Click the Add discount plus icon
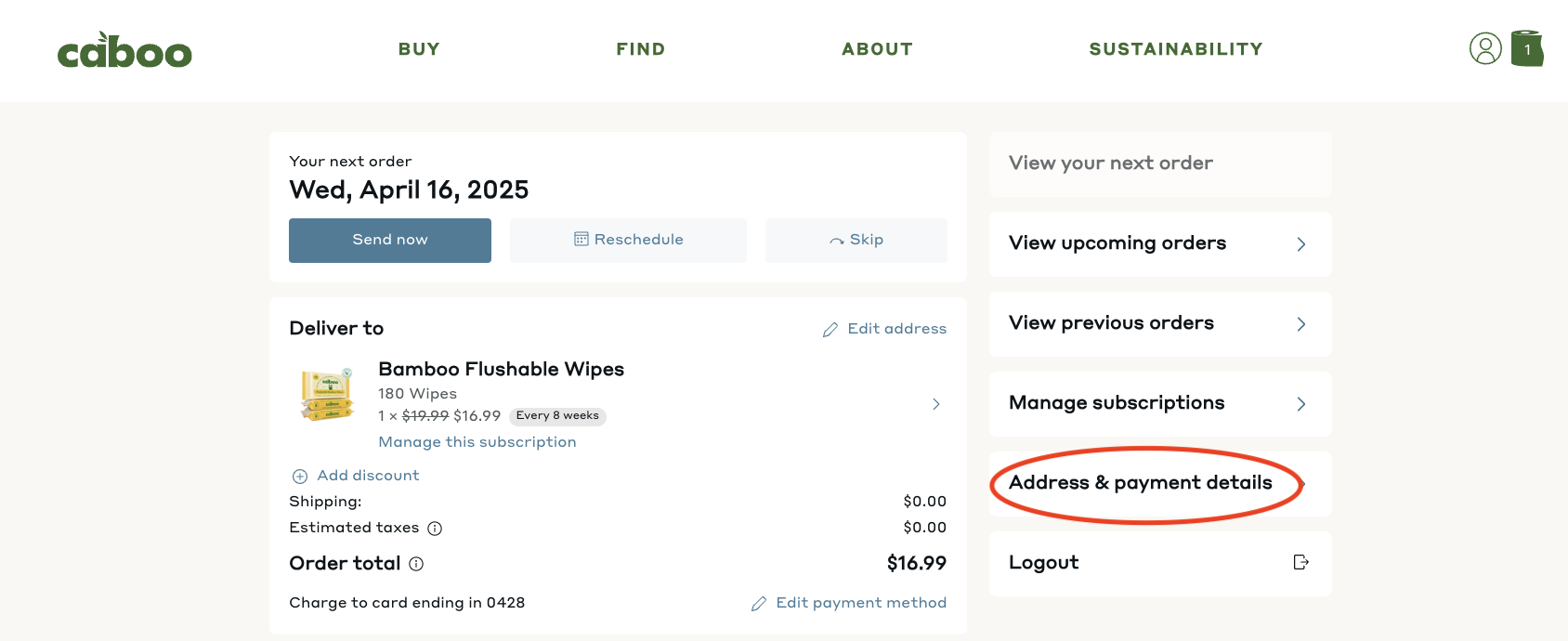 click(300, 477)
